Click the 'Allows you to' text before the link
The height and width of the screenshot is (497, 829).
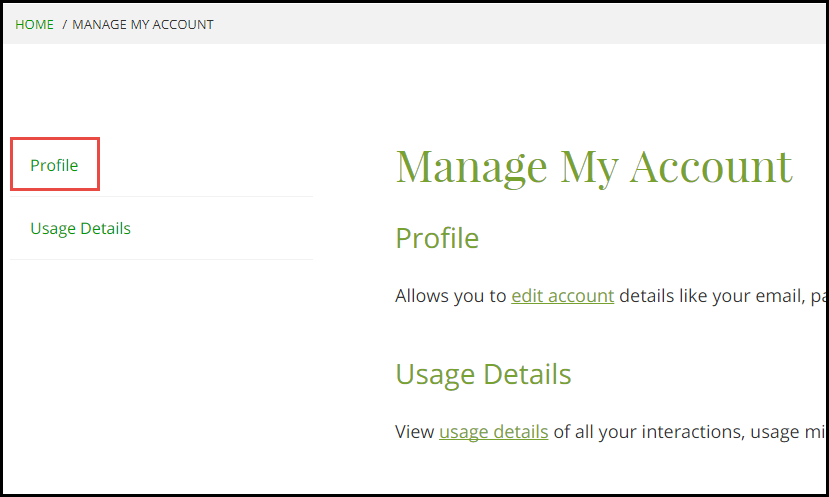(450, 296)
